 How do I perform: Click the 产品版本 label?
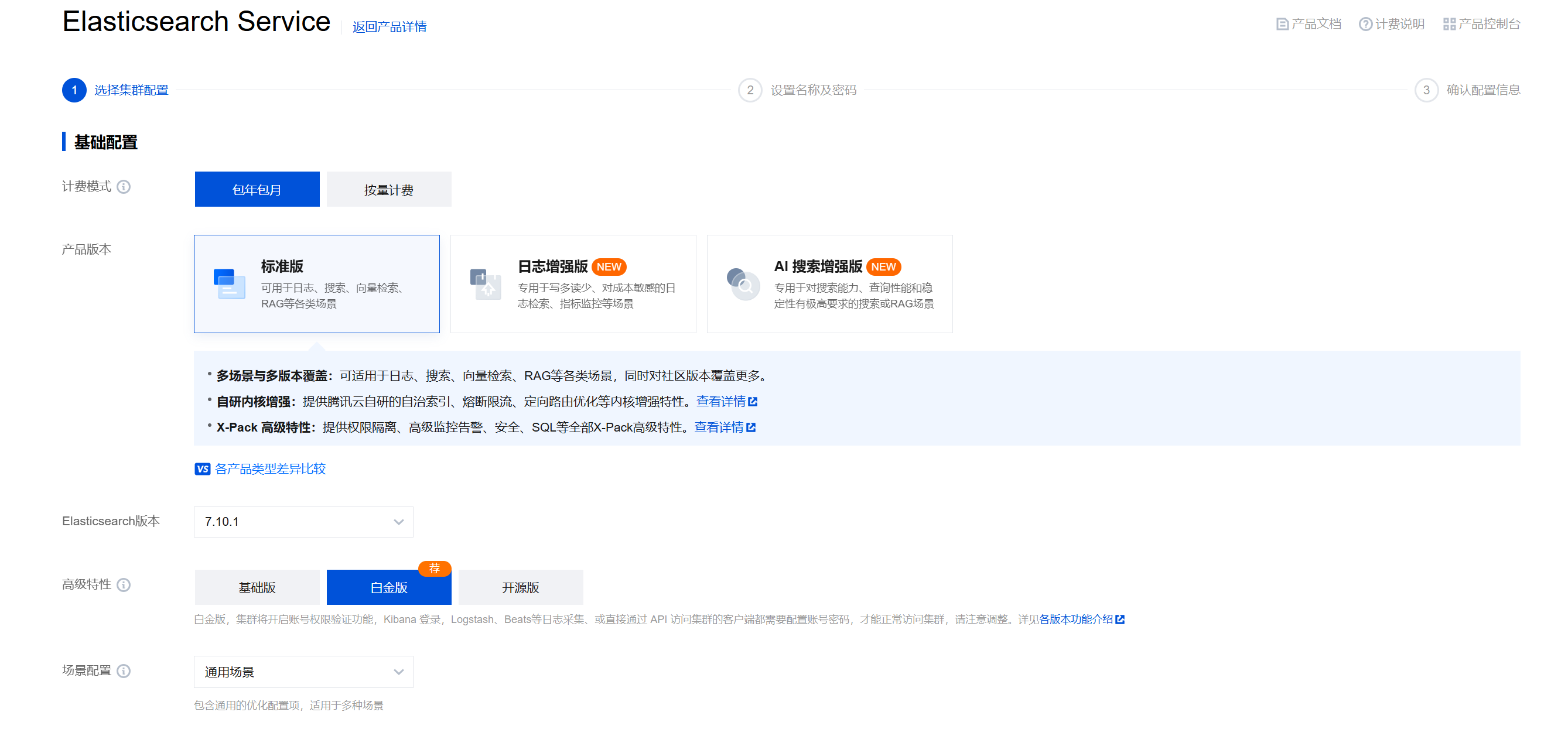tap(87, 249)
